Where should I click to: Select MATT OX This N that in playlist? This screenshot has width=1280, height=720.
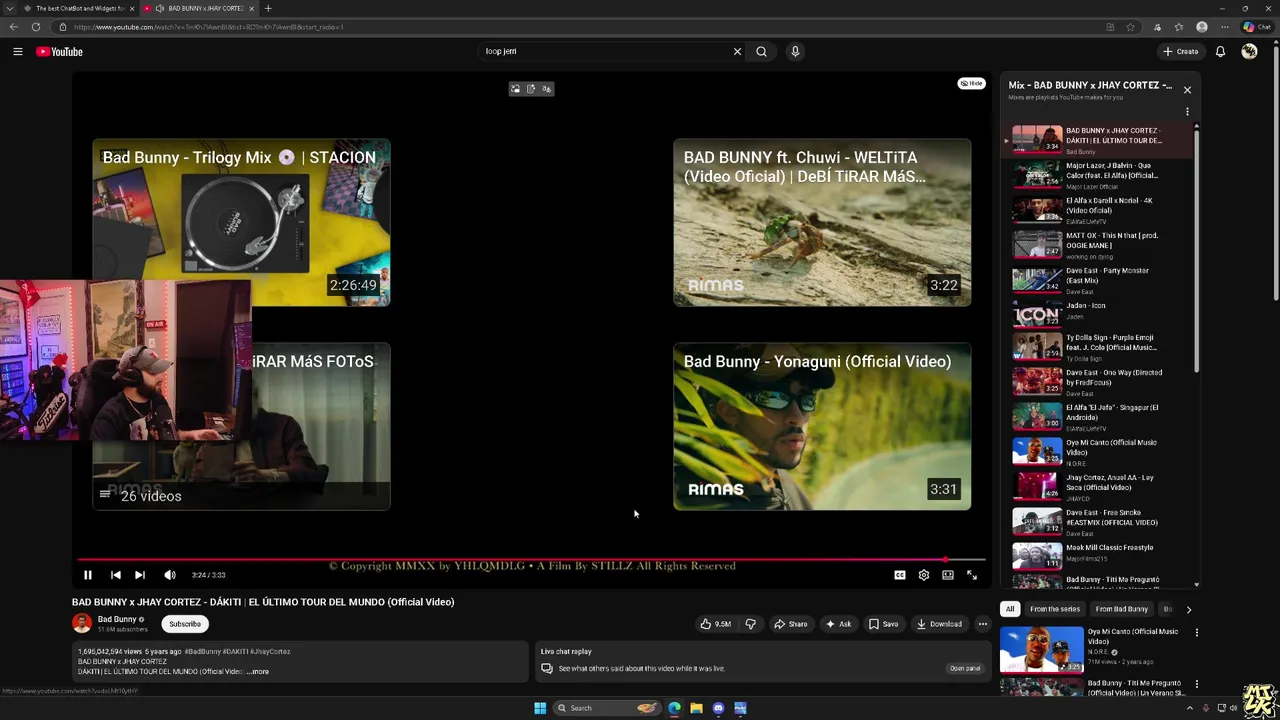[1100, 245]
